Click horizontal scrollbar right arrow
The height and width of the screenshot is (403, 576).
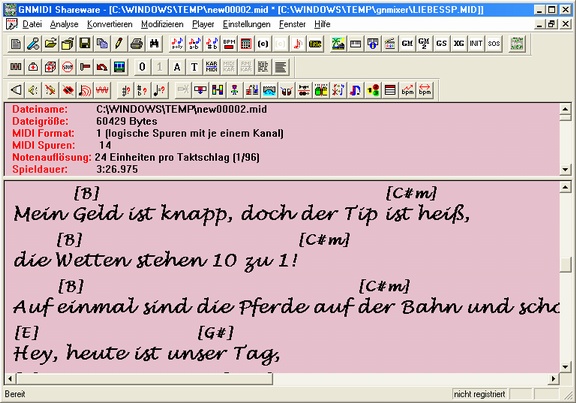[x=554, y=378]
